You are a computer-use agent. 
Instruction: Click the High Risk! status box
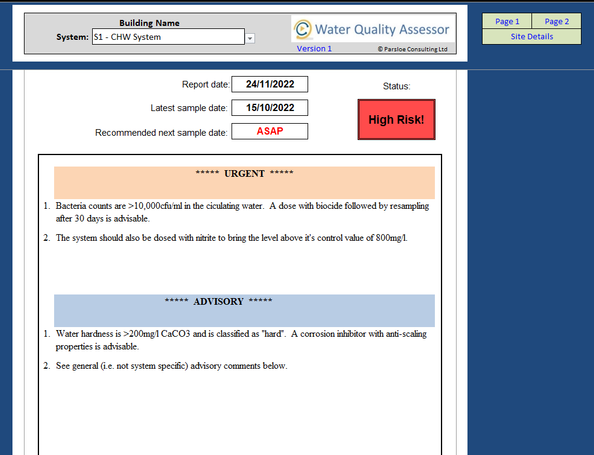(396, 120)
